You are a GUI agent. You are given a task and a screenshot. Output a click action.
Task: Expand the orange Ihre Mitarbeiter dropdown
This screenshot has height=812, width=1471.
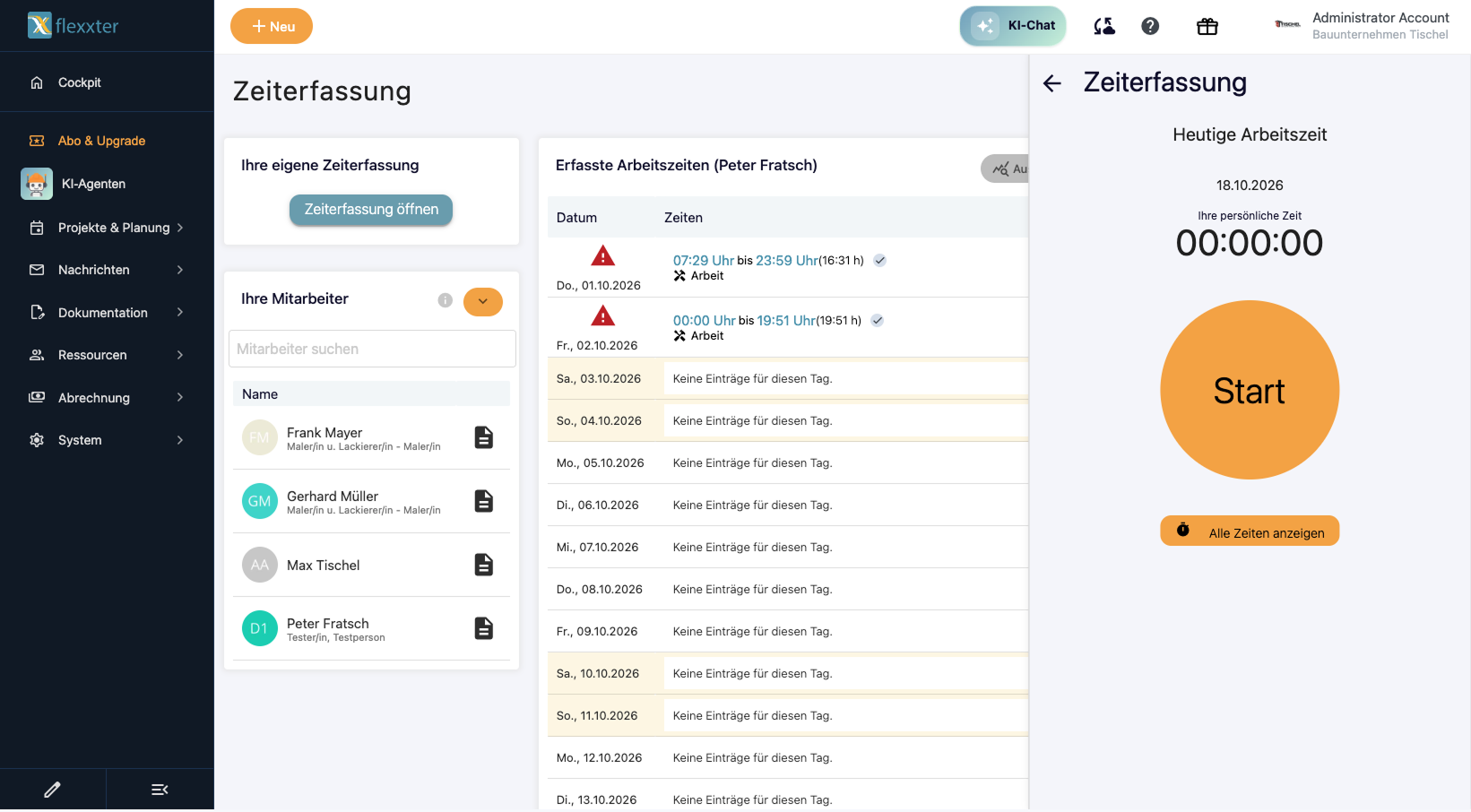pyautogui.click(x=483, y=301)
